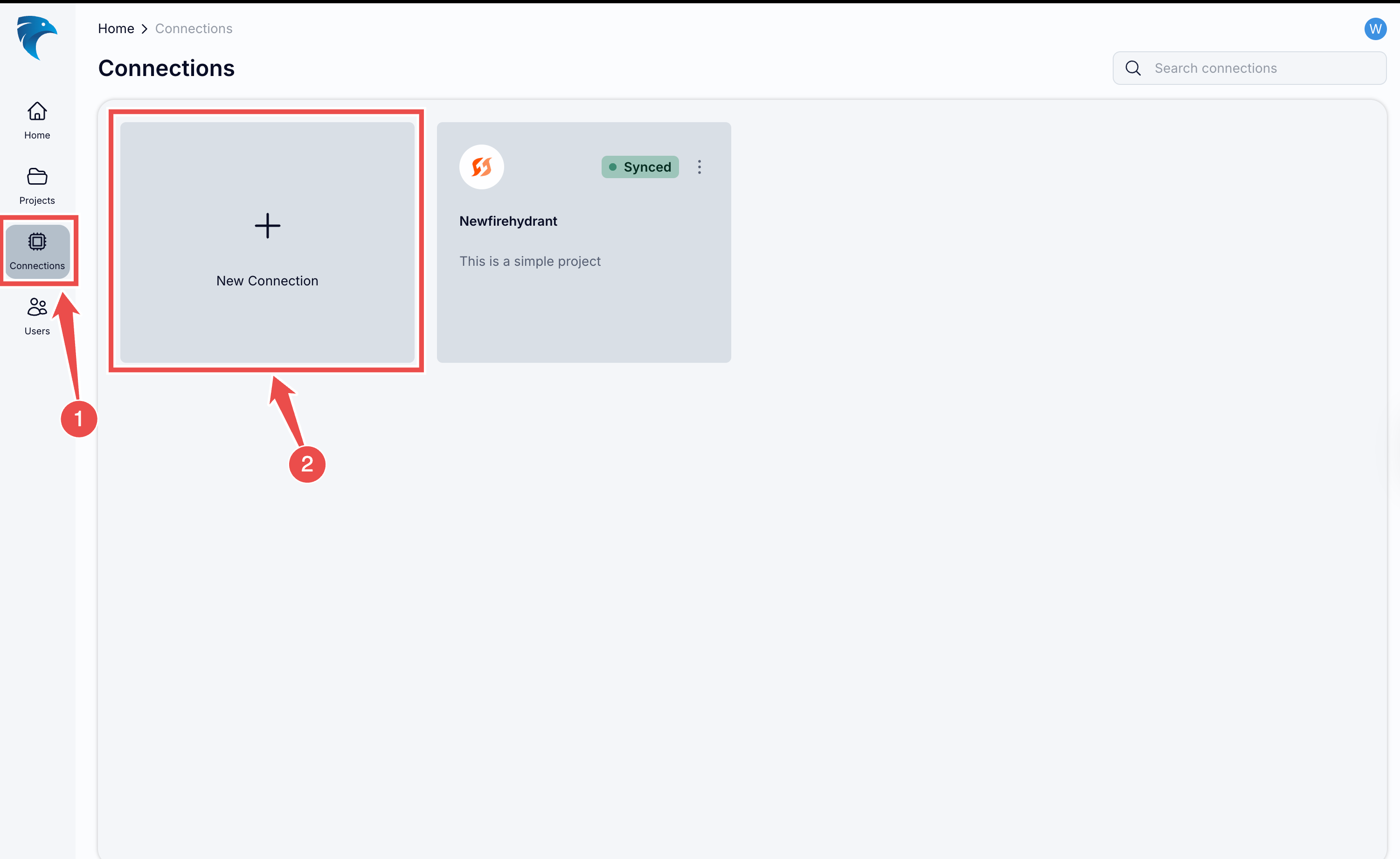Open the Users icon in sidebar
Screen dimensions: 1400x859
(x=37, y=307)
